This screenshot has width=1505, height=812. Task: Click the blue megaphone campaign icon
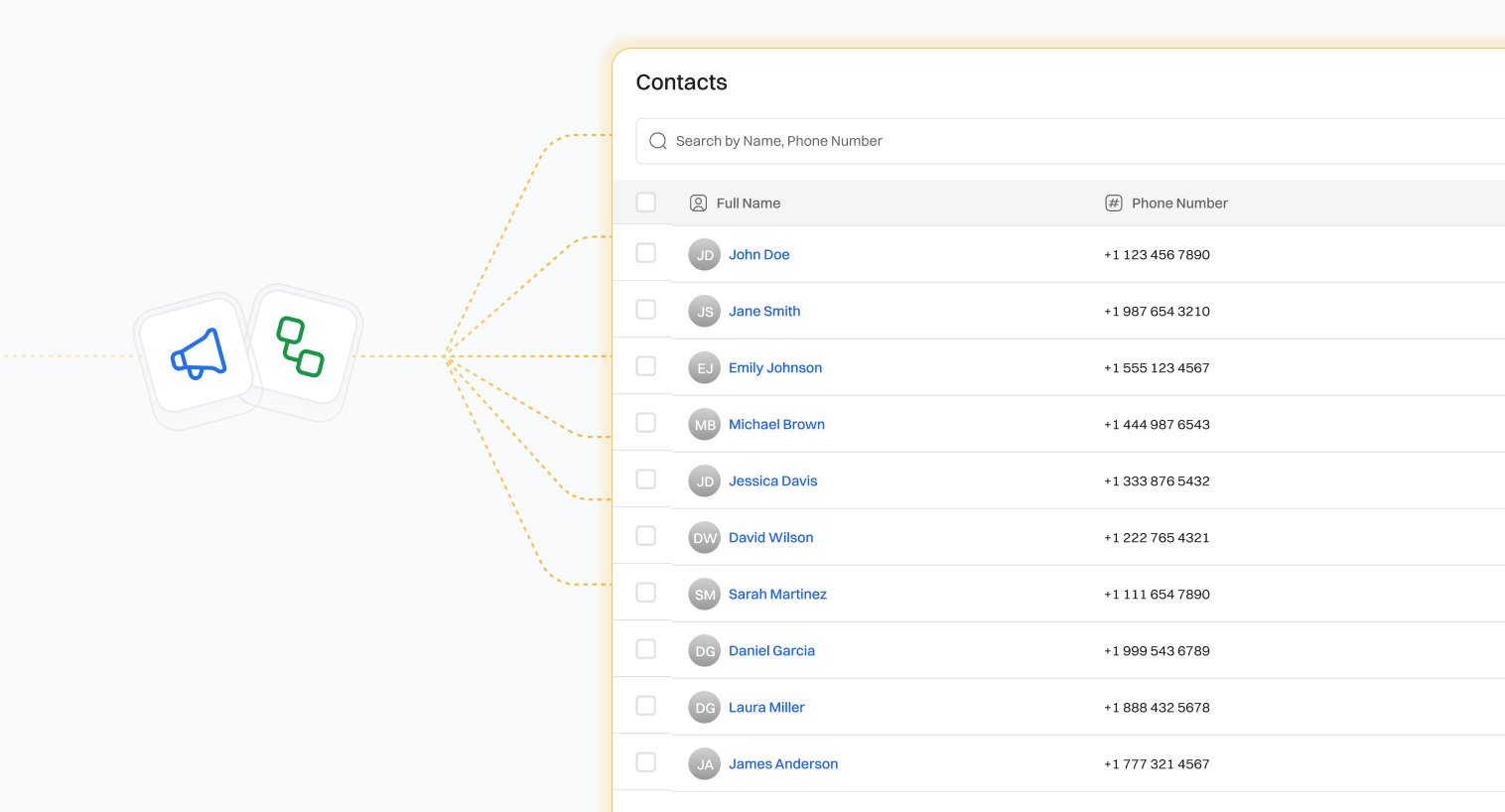click(199, 355)
